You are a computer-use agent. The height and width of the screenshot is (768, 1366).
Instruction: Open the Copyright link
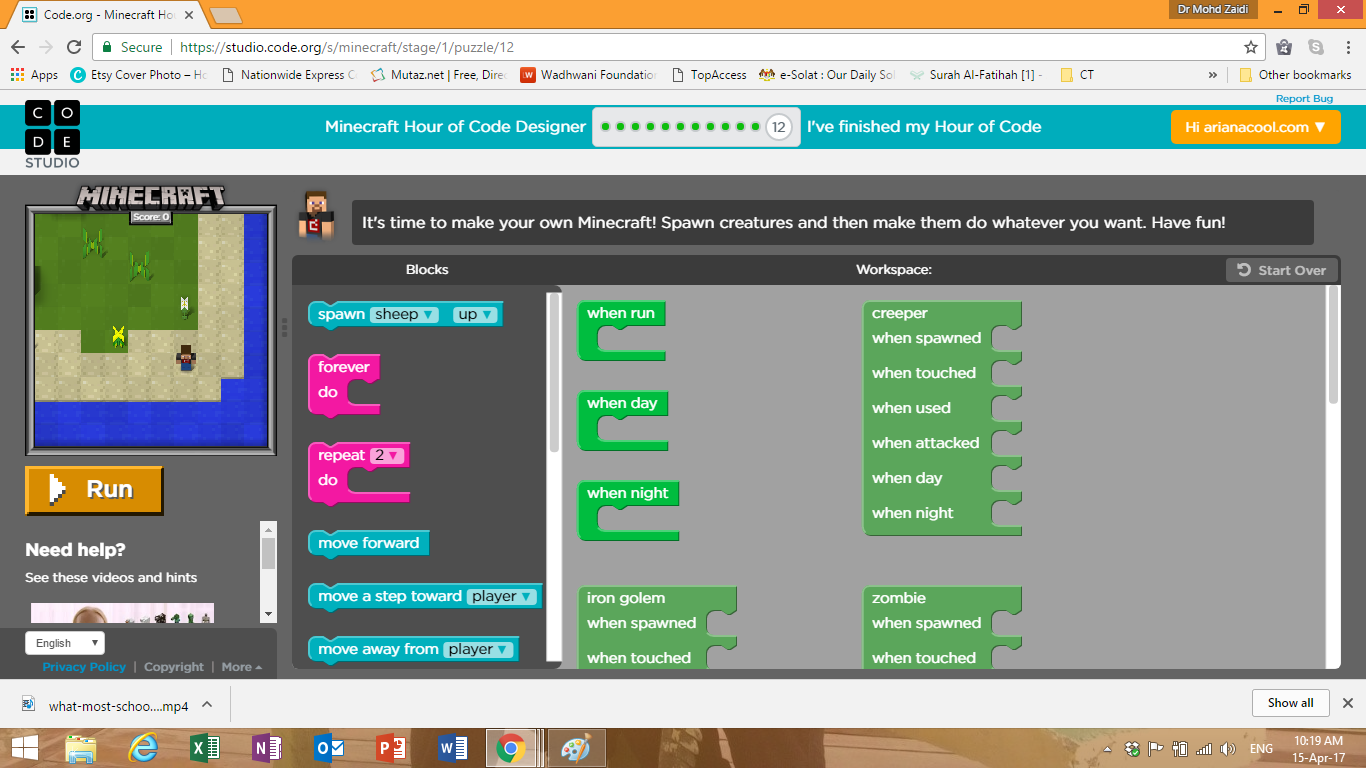pos(174,667)
